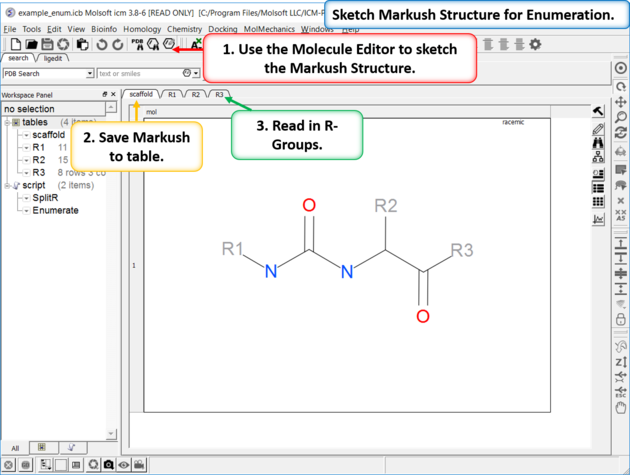Click the settings gear icon in top toolbar
This screenshot has width=630, height=475.
click(535, 45)
